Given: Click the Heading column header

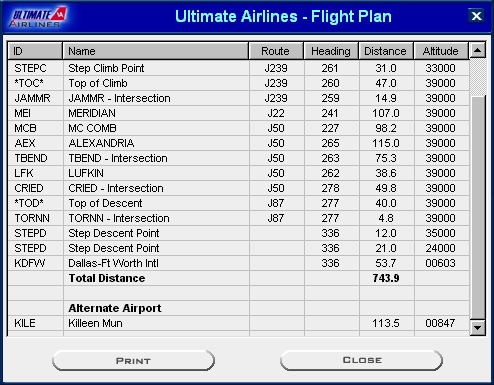Looking at the screenshot, I should pyautogui.click(x=331, y=51).
